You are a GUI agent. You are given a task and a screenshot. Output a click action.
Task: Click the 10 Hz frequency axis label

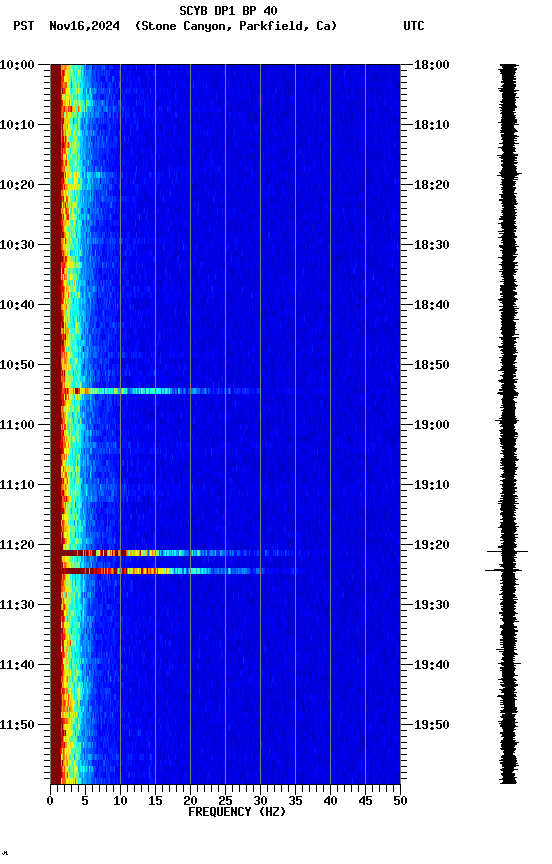(x=120, y=801)
